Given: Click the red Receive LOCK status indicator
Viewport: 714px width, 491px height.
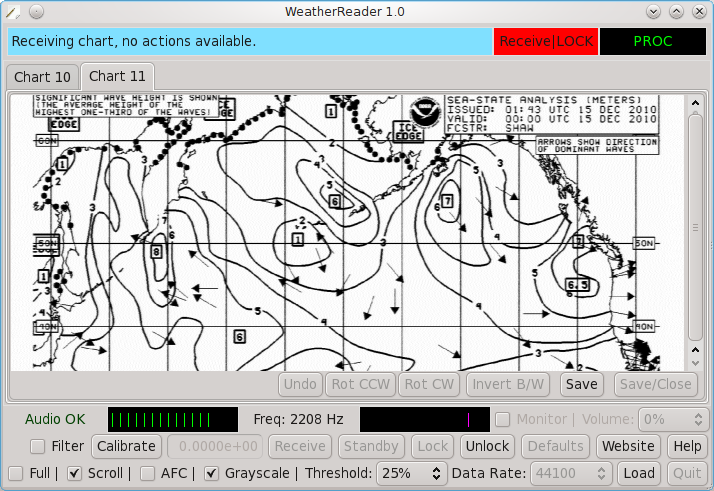Looking at the screenshot, I should [x=545, y=42].
